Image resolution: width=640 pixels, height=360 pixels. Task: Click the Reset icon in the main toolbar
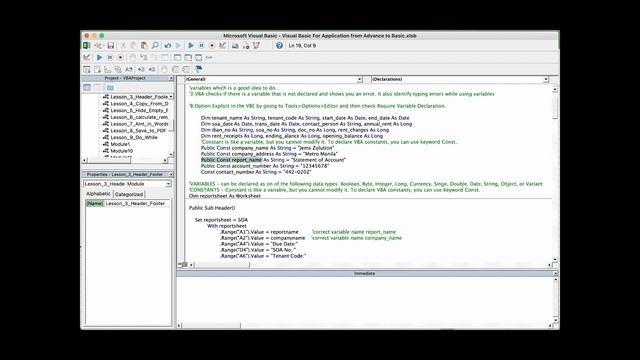[212, 45]
